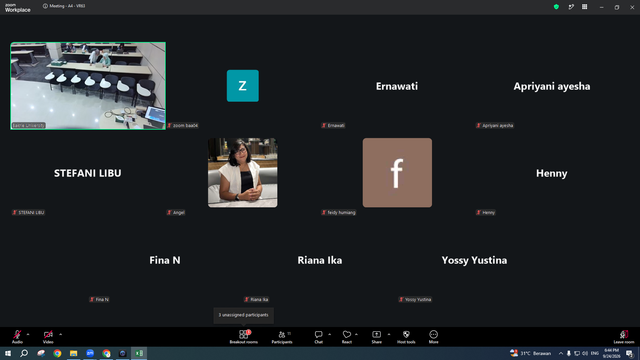Image resolution: width=640 pixels, height=360 pixels.
Task: Select Angel's profile photo tile
Action: pyautogui.click(x=242, y=172)
